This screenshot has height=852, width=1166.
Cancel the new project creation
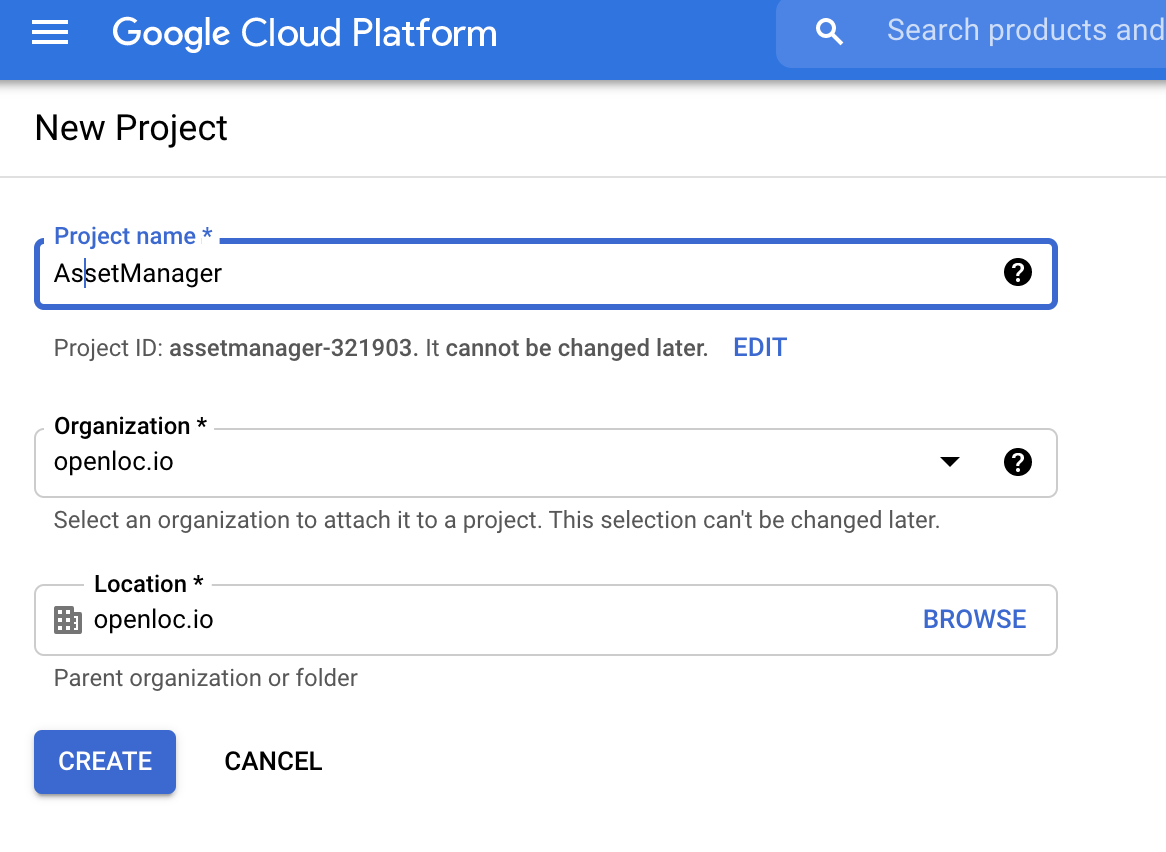tap(273, 761)
